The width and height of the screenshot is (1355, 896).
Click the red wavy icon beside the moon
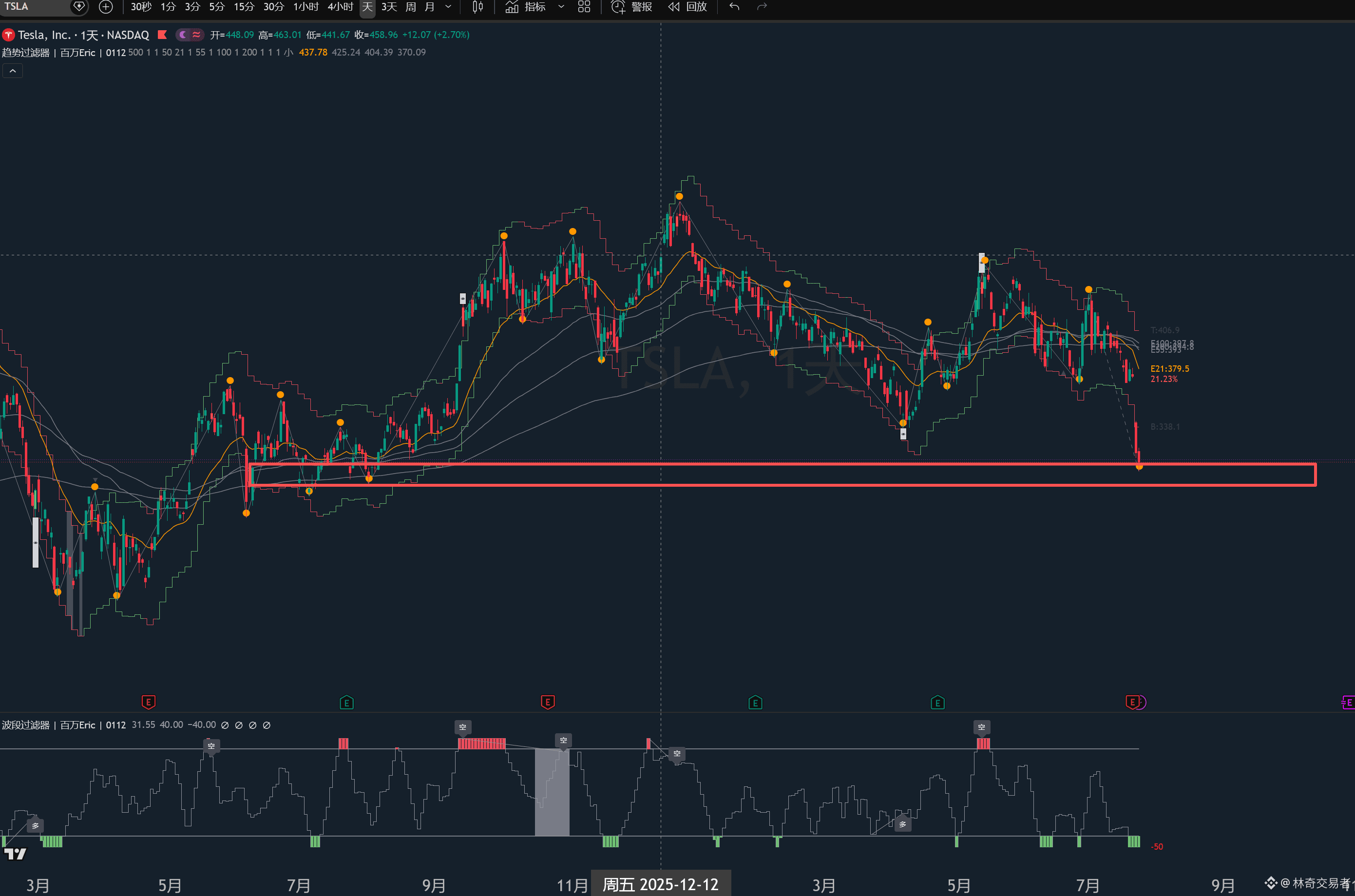(x=196, y=35)
